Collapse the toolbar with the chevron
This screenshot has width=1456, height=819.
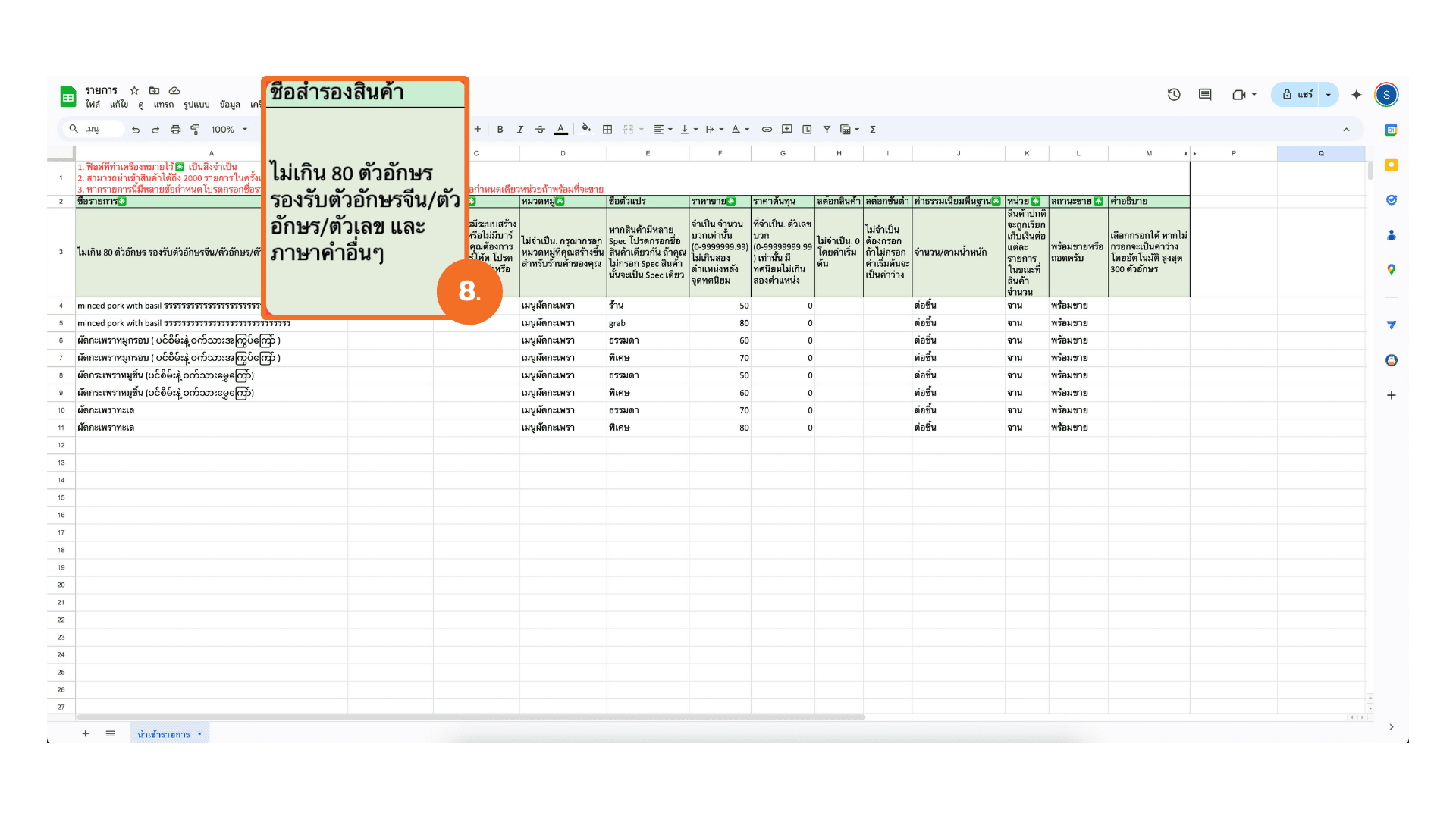1347,130
